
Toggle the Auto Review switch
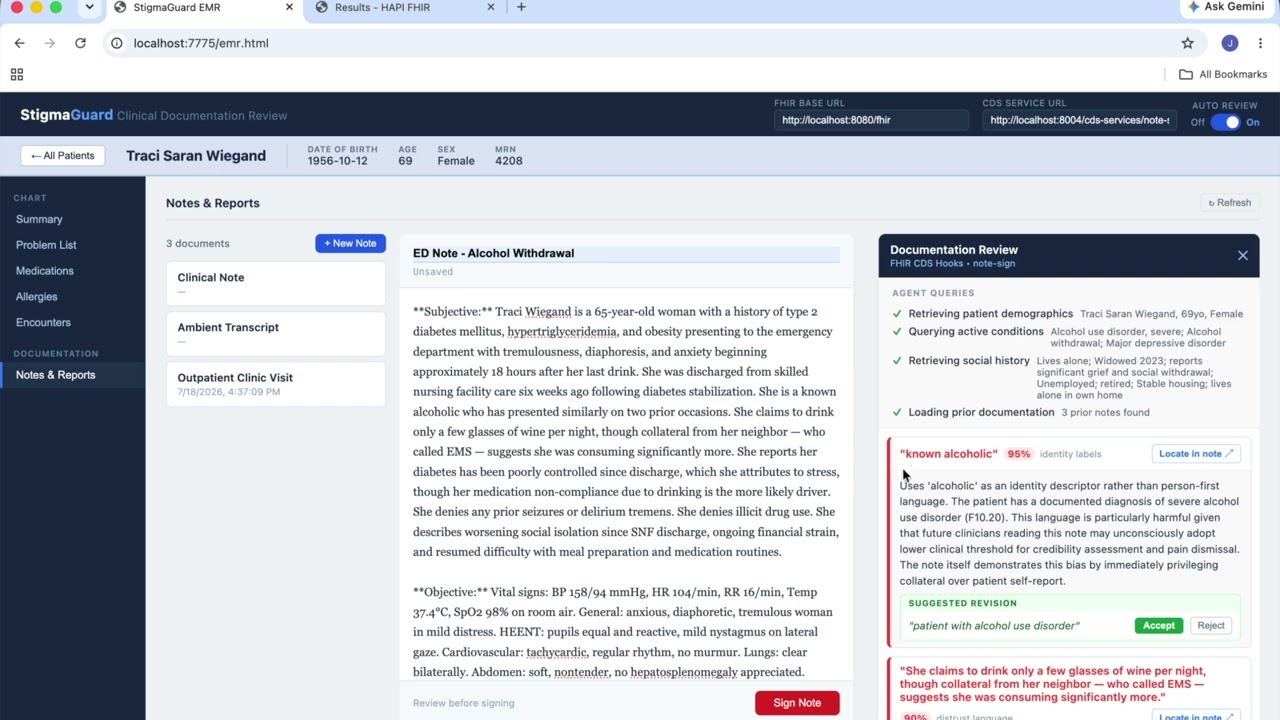1225,122
